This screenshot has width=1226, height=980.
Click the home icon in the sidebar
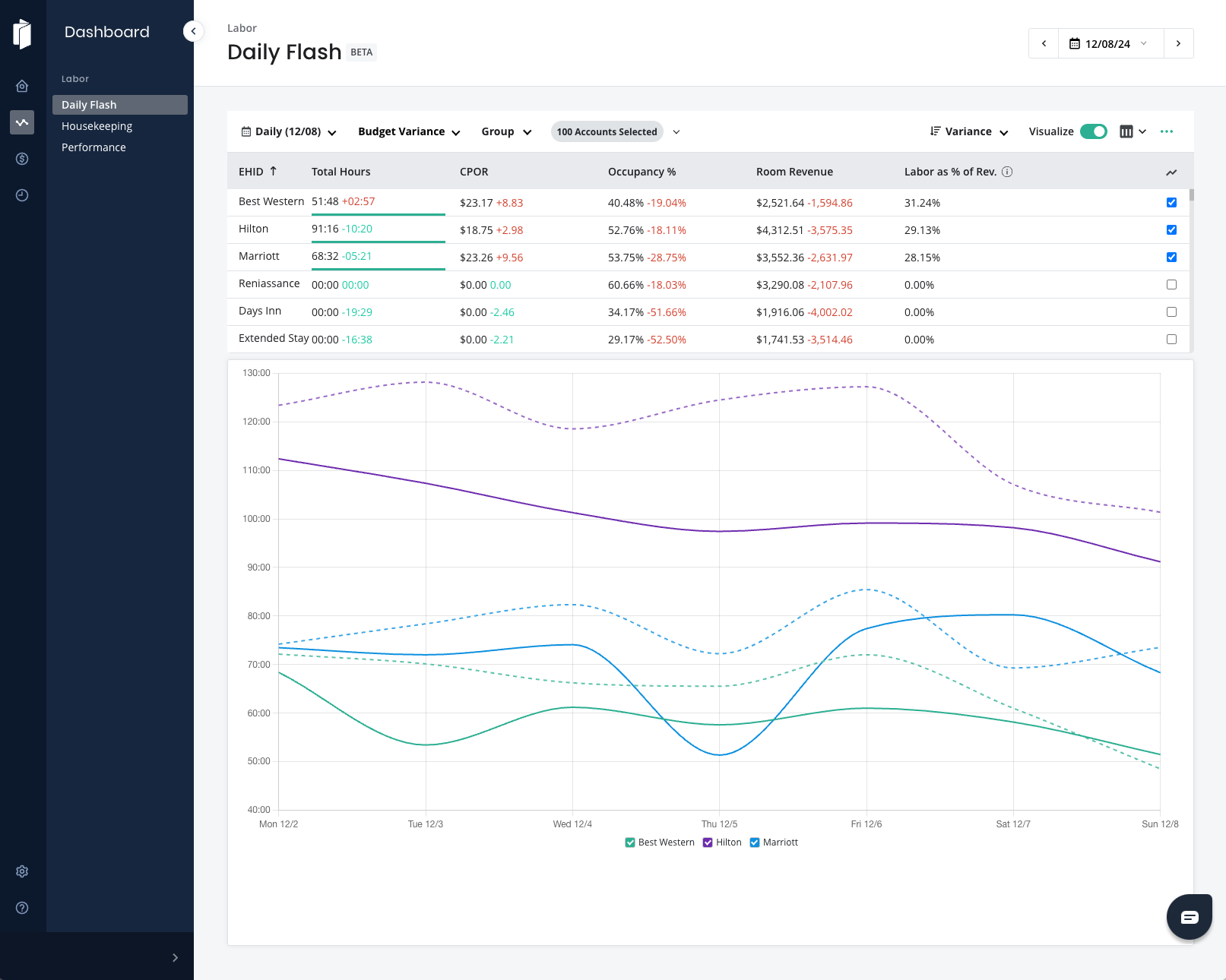coord(22,86)
